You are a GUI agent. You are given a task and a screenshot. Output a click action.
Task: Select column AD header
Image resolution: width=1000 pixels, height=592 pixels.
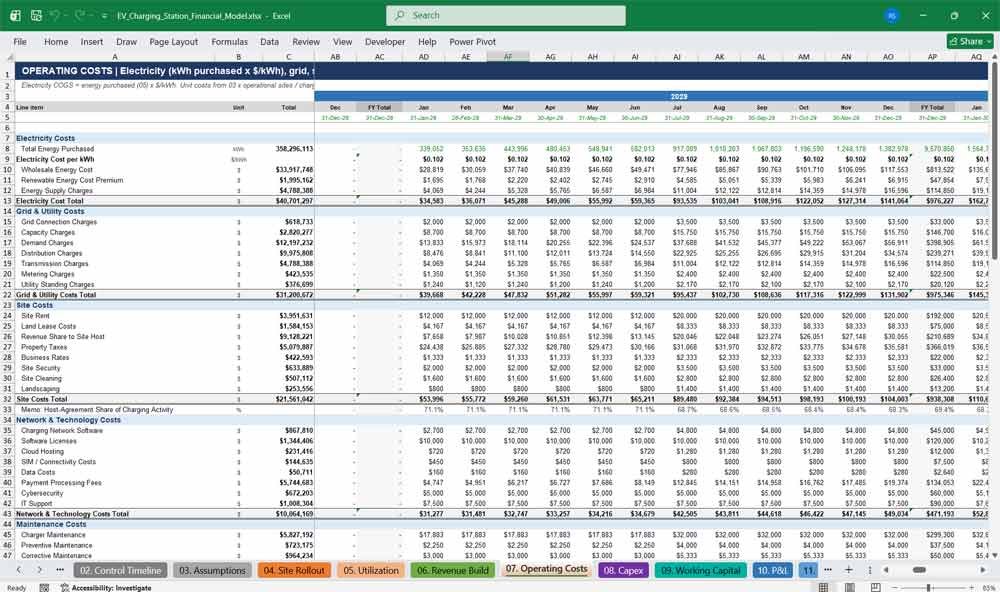pos(423,57)
